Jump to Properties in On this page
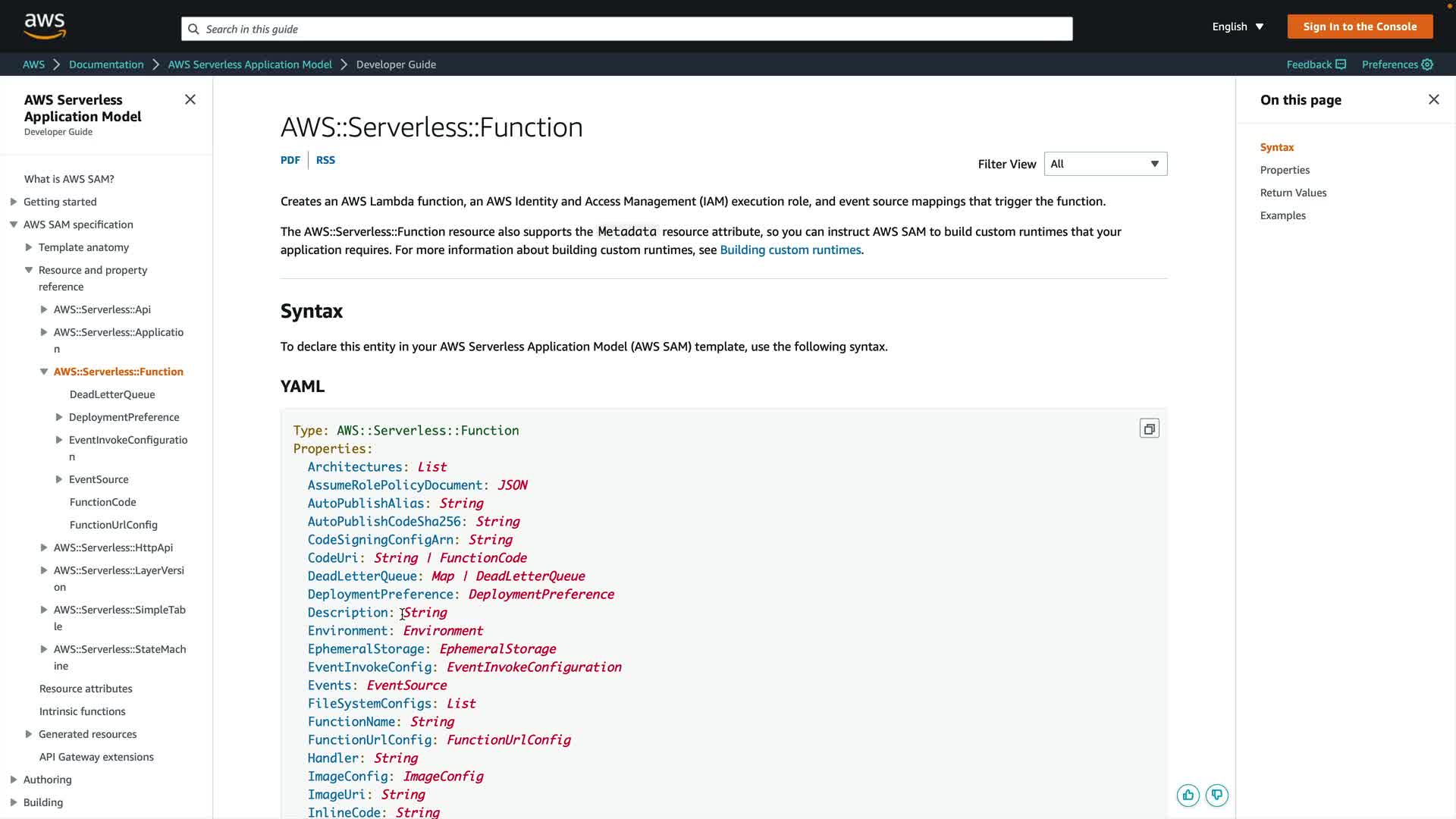Screen dimensions: 1456x819 [1285, 170]
